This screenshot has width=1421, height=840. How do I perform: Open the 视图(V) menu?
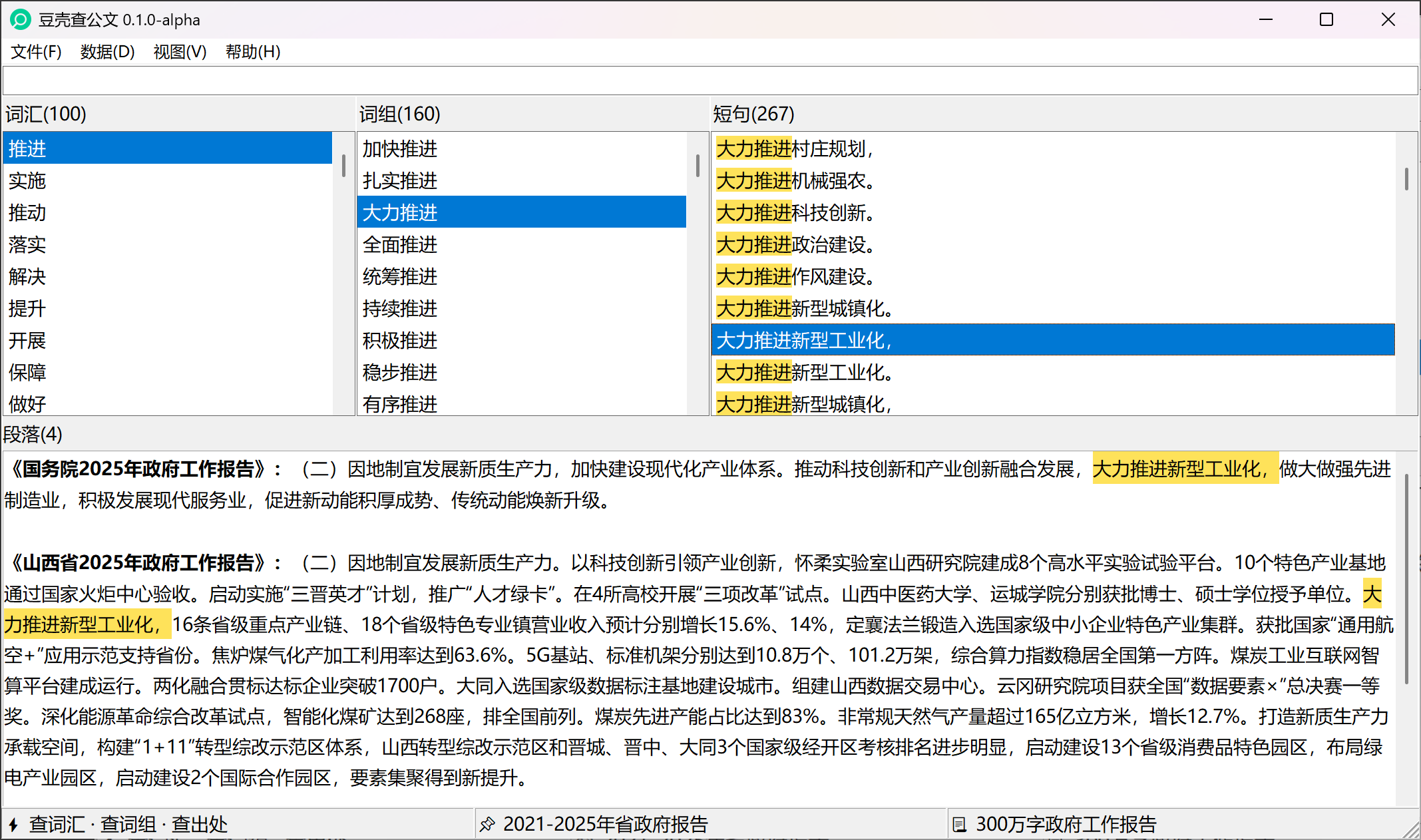pyautogui.click(x=180, y=51)
